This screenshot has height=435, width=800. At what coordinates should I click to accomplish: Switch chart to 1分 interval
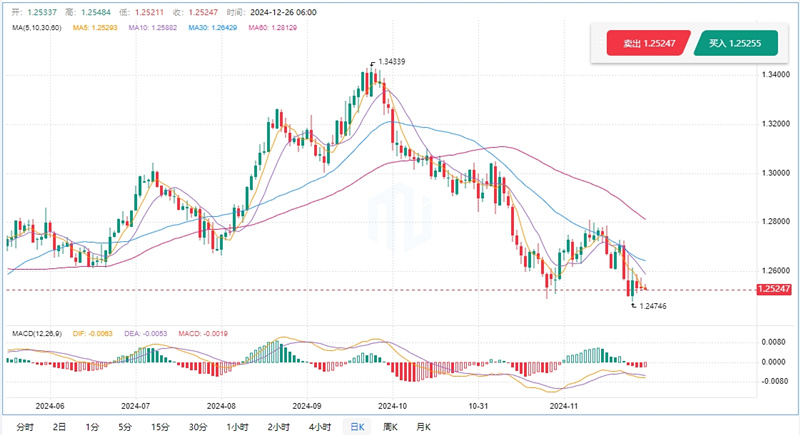click(92, 426)
